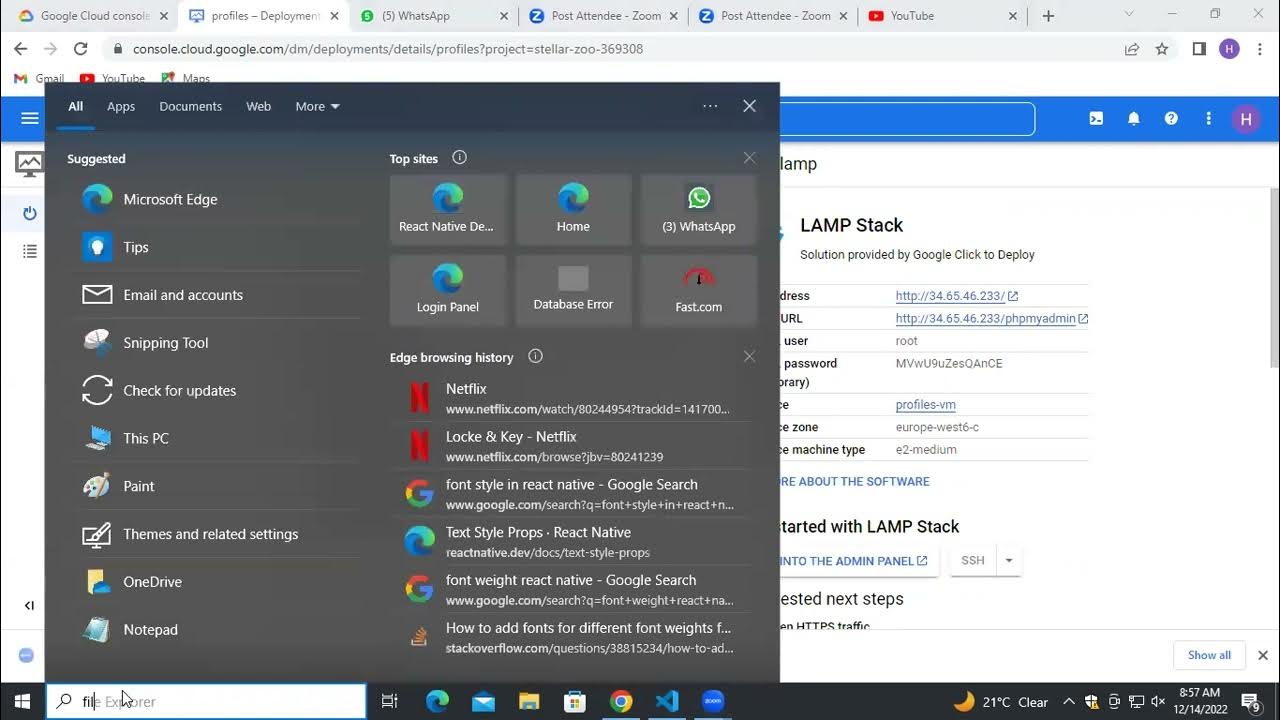
Task: Open File Explorer from the taskbar
Action: pyautogui.click(x=529, y=702)
